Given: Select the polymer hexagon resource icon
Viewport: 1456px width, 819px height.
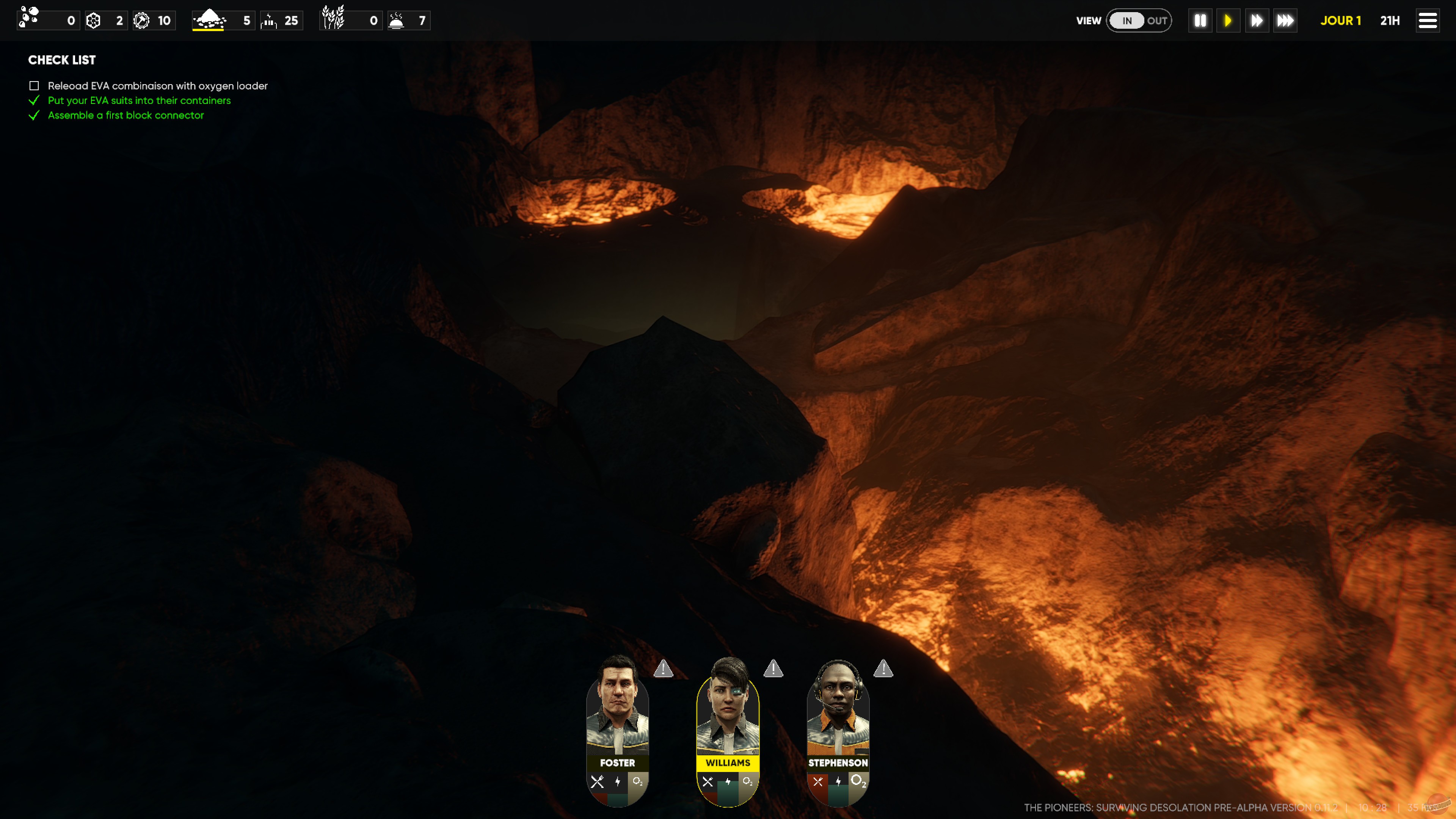Looking at the screenshot, I should [93, 20].
